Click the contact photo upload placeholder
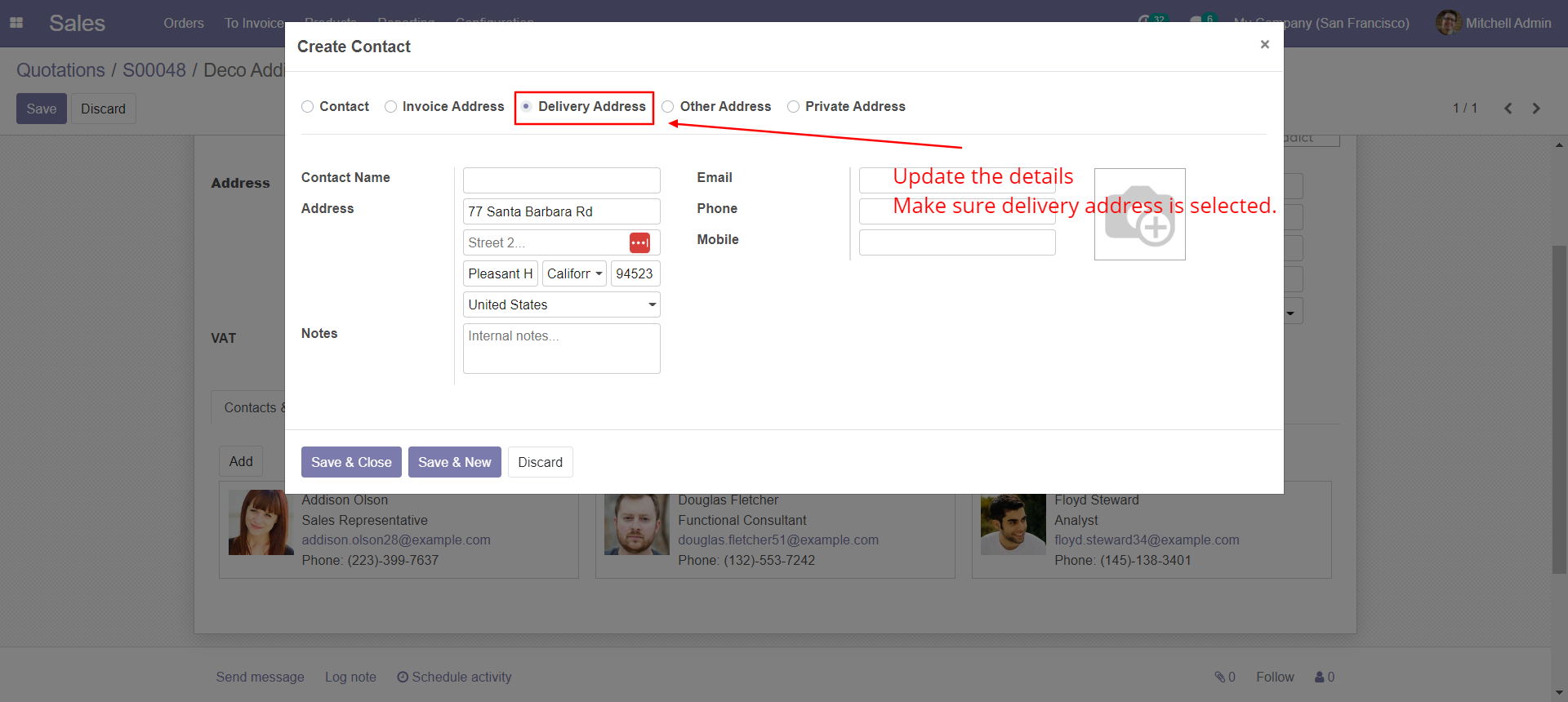The width and height of the screenshot is (1568, 702). pos(1139,215)
